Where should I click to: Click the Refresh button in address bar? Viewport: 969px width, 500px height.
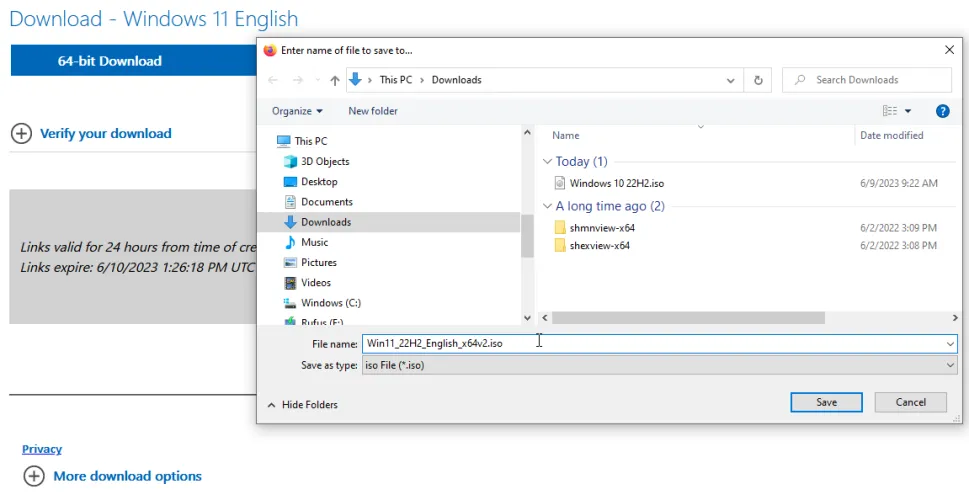(759, 80)
